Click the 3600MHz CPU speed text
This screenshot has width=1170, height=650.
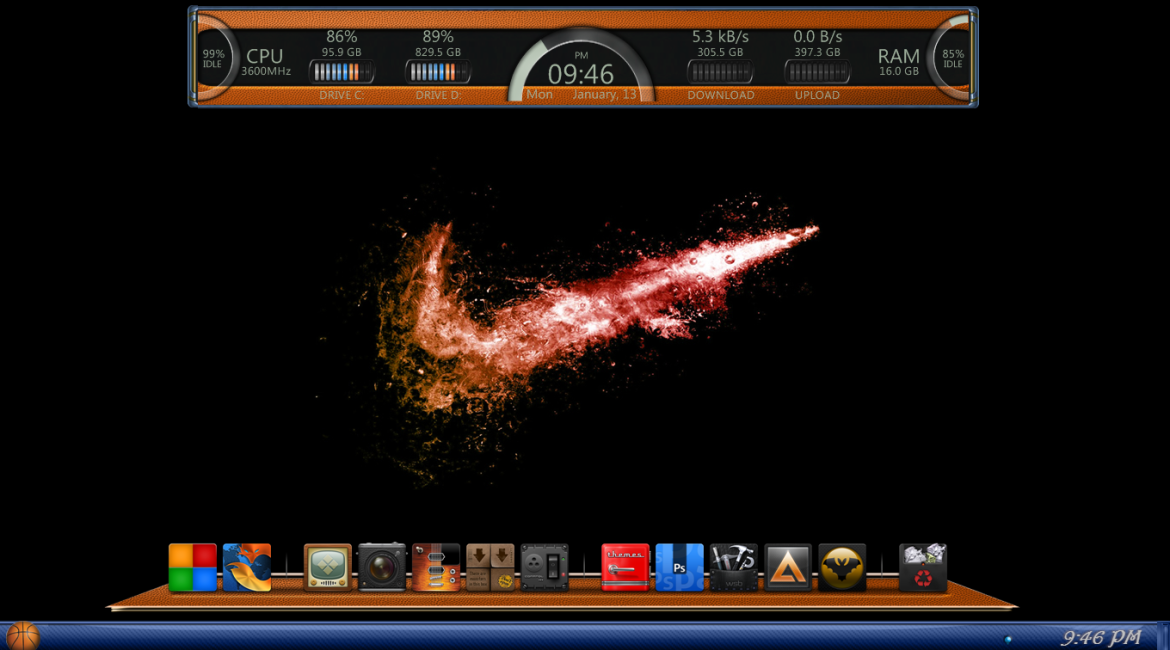[x=266, y=72]
